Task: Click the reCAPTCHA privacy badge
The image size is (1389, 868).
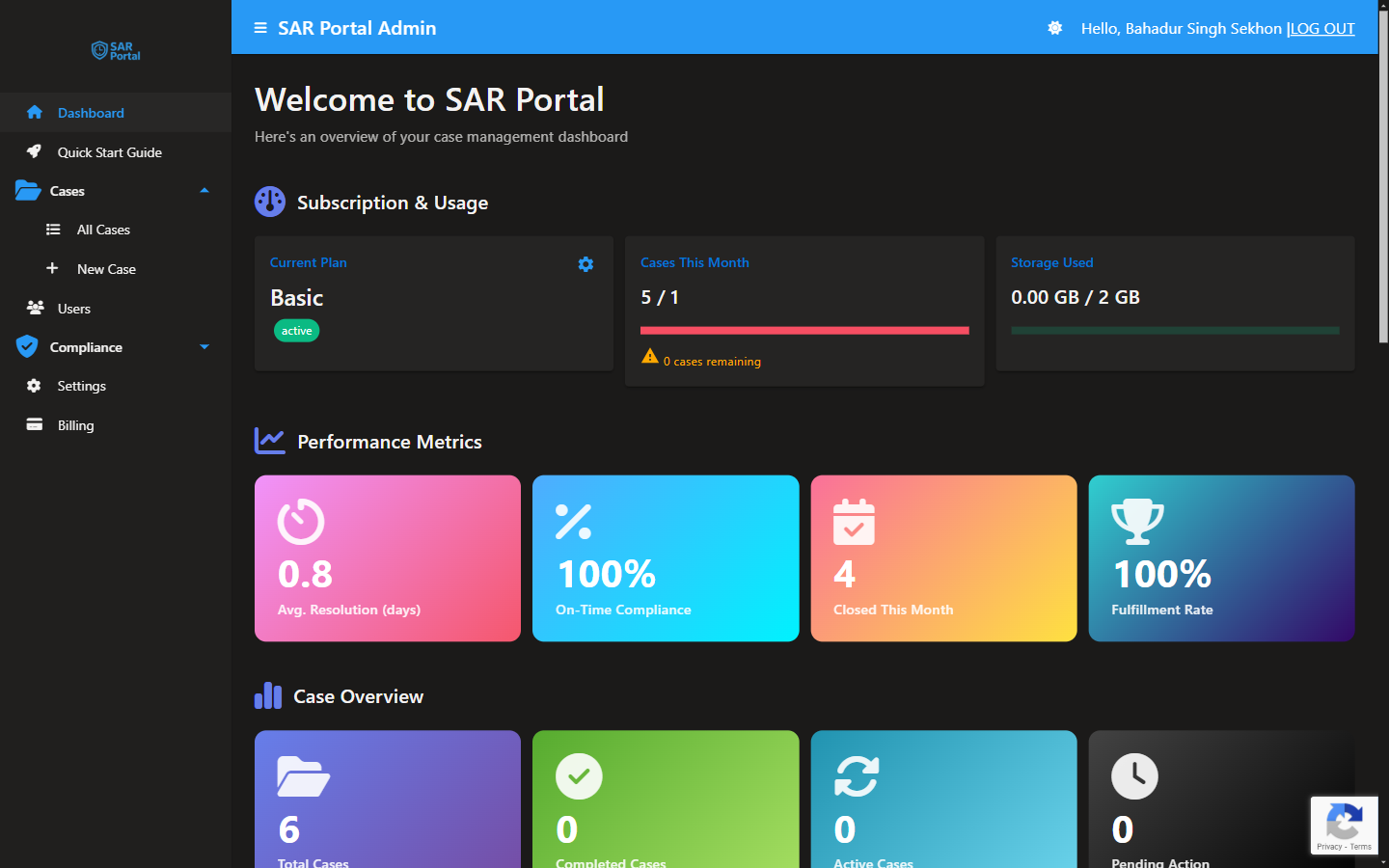Action: point(1344,826)
